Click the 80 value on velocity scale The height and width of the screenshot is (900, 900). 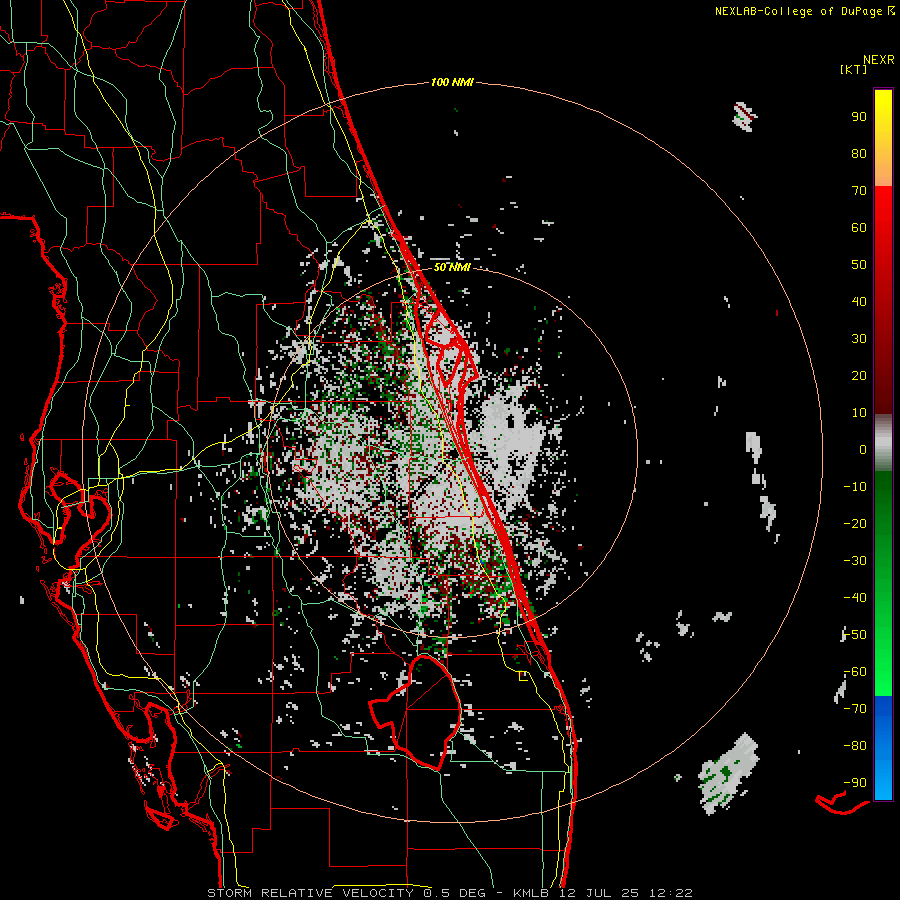[x=859, y=153]
